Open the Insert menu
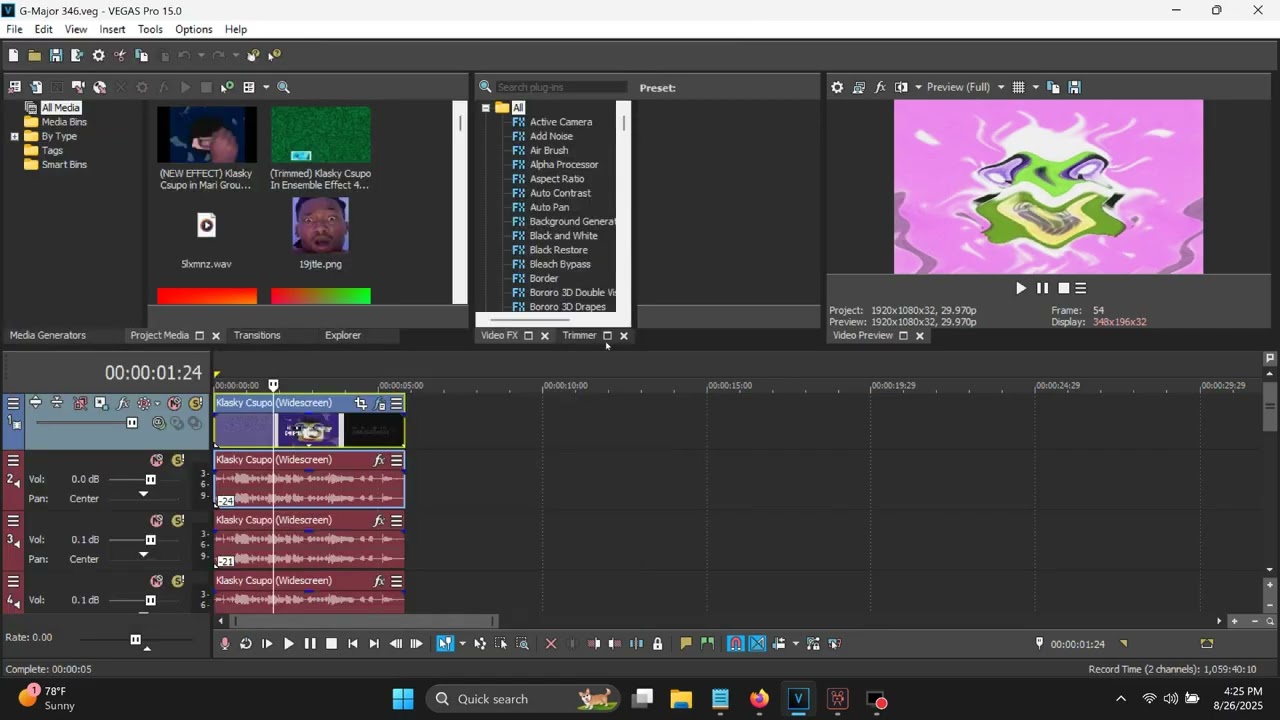 (112, 29)
